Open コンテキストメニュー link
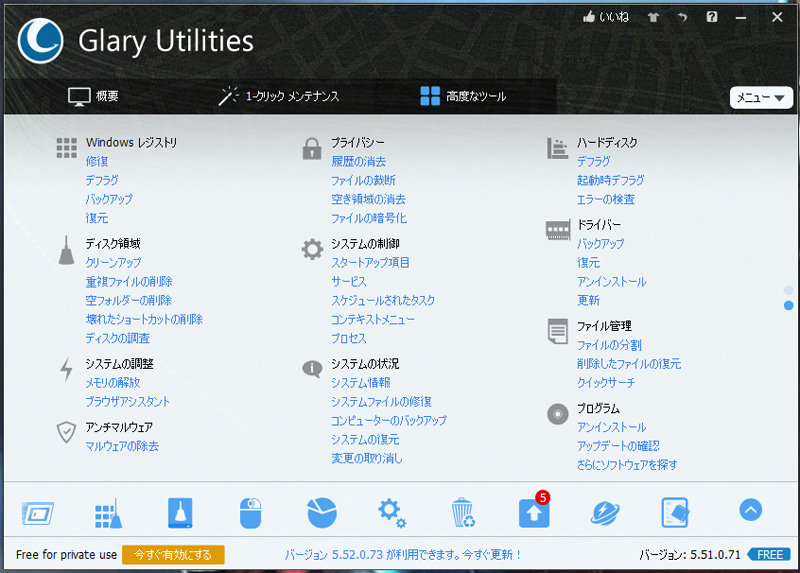 coord(373,319)
